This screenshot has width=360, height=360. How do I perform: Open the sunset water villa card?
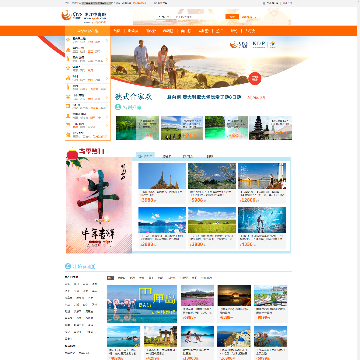(x=234, y=304)
